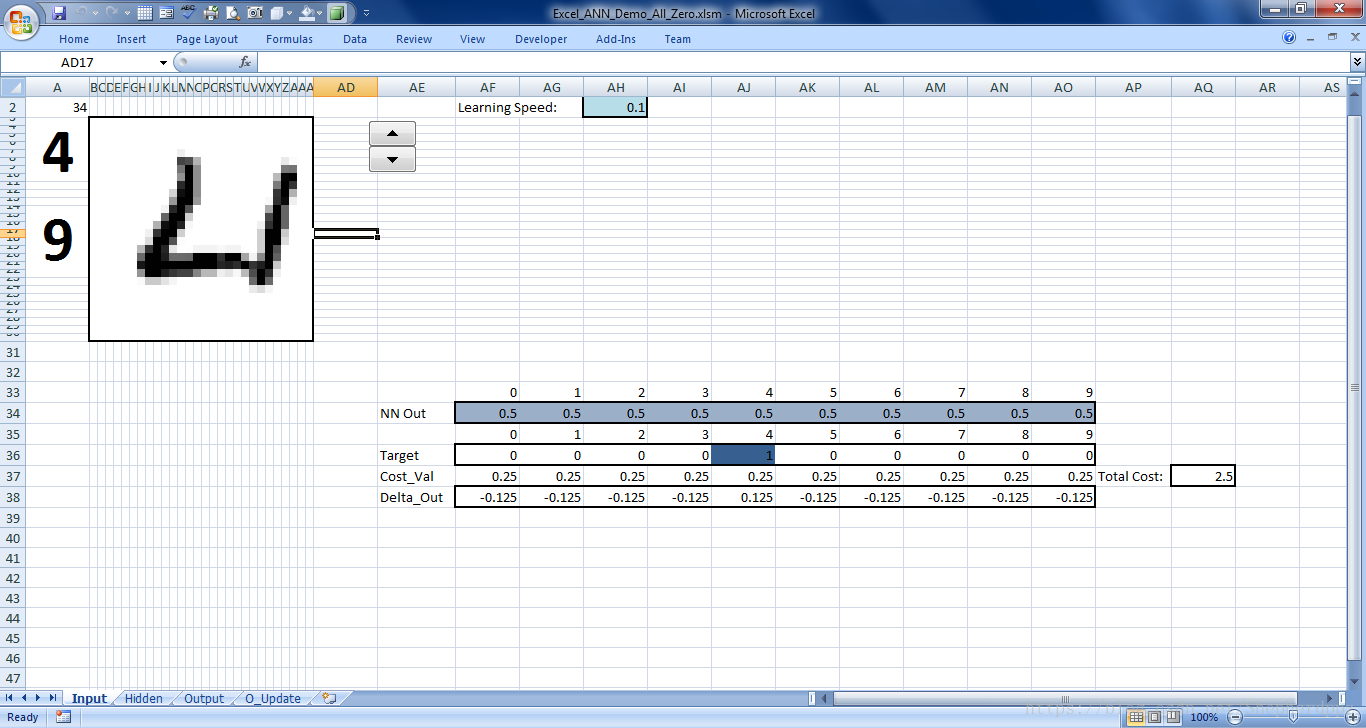This screenshot has height=728, width=1366.
Task: Expand the formula bar chevron
Action: tap(1357, 62)
